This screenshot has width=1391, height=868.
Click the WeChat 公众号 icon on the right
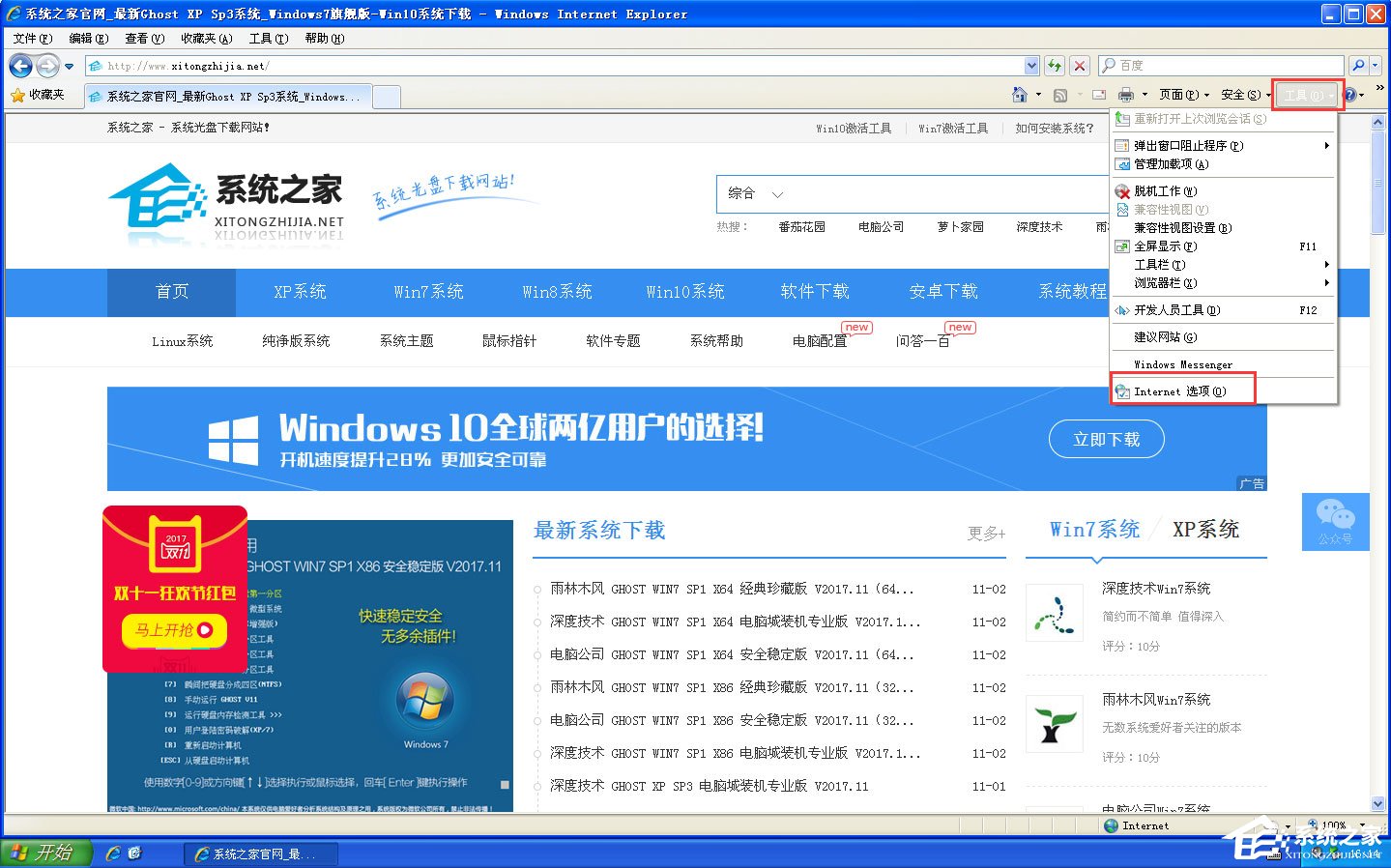click(1335, 522)
